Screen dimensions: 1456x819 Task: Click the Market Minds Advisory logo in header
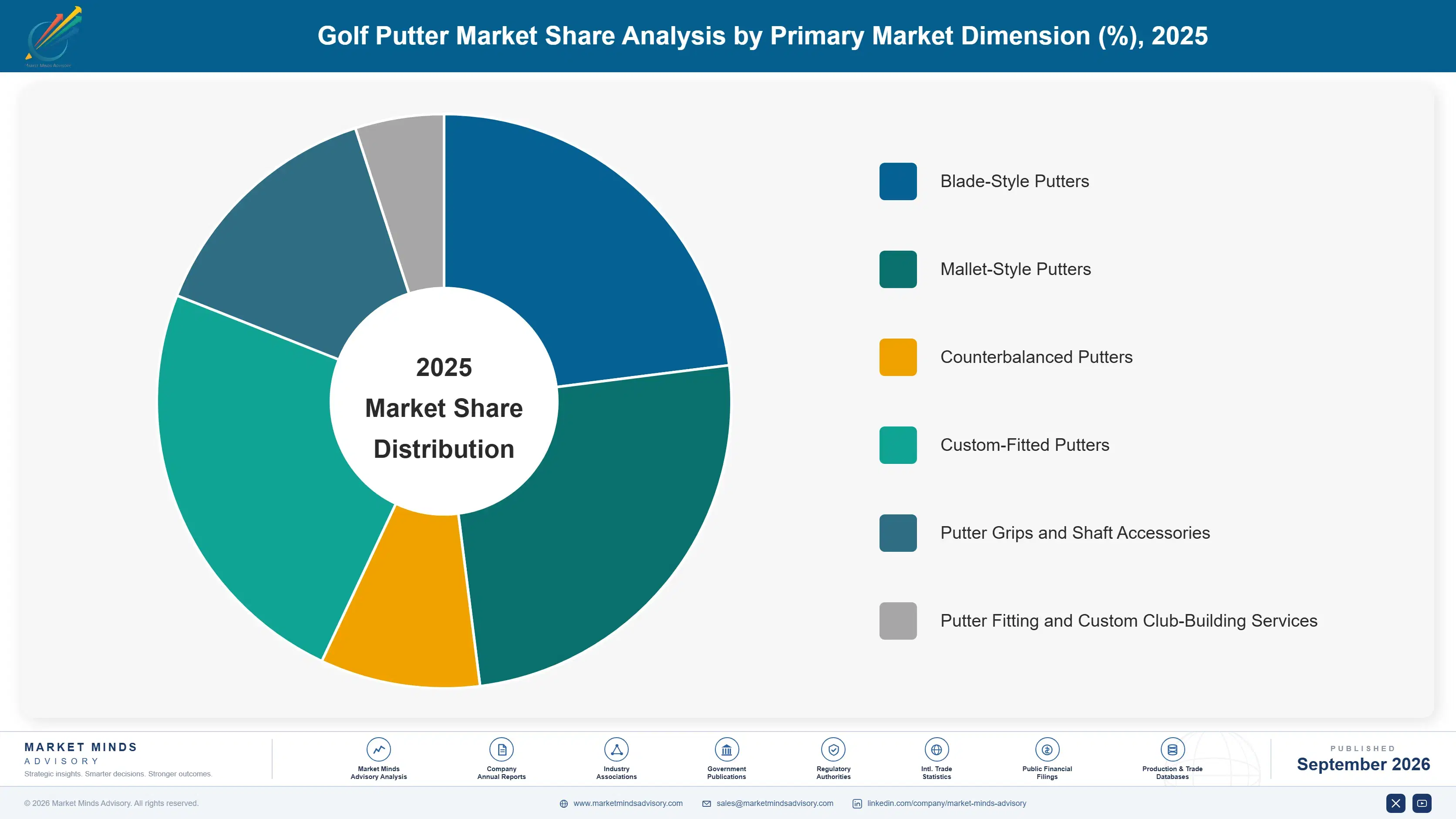click(54, 37)
